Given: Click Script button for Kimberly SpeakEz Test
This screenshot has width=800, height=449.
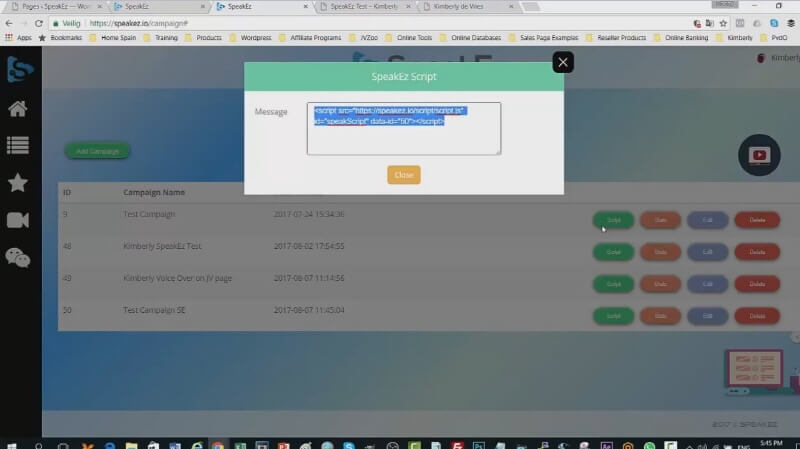Looking at the screenshot, I should [613, 252].
